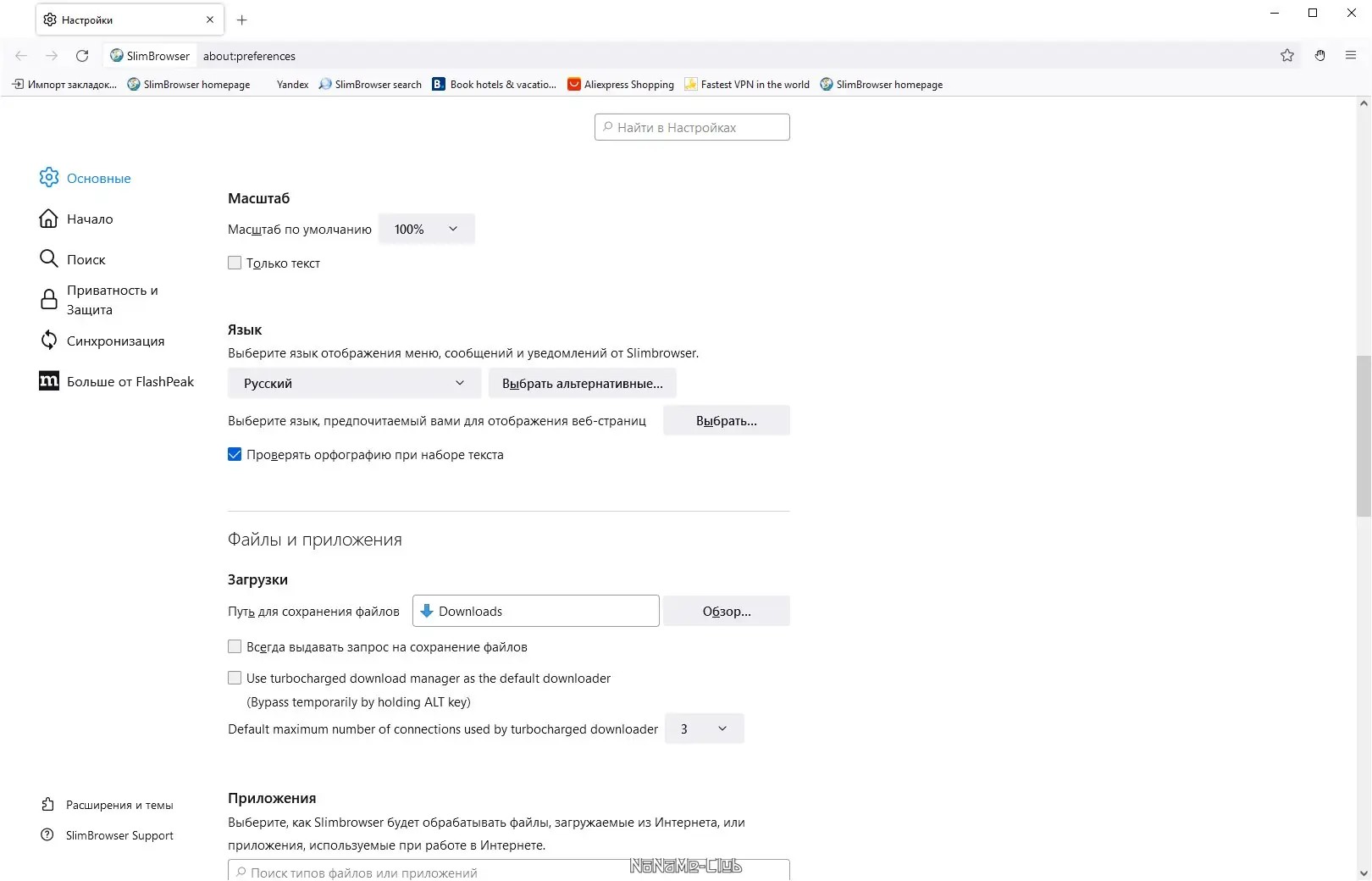Screen dimensions: 1372x881
Task: Enable turbocharged download manager checkbox
Action: click(x=235, y=679)
